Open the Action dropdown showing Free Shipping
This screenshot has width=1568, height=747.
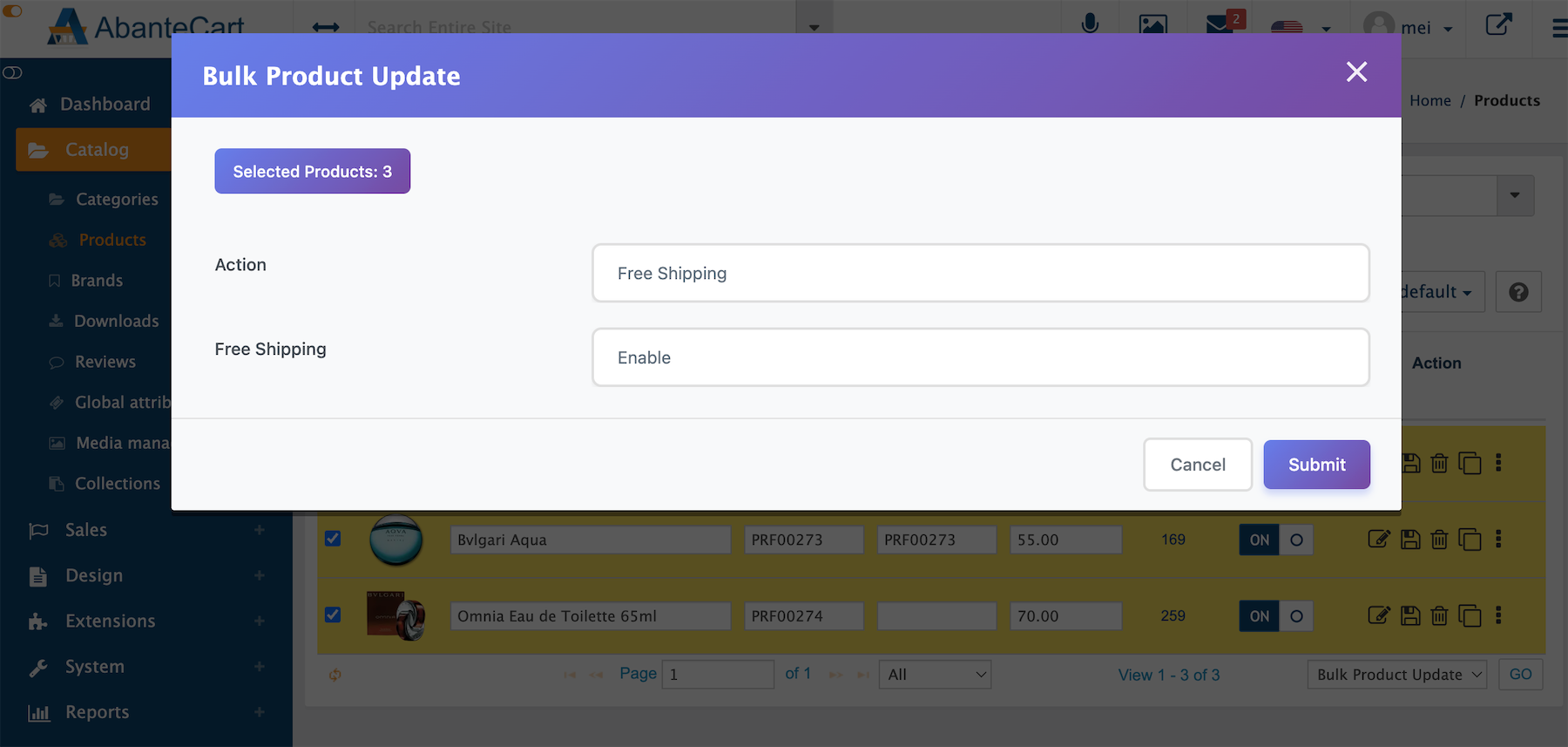980,274
